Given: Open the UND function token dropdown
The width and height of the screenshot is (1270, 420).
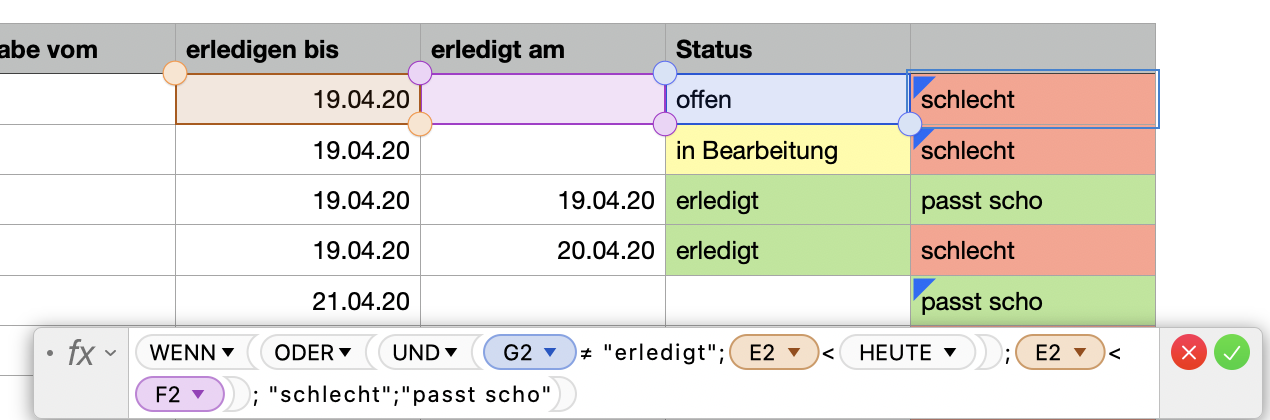Looking at the screenshot, I should point(451,352).
